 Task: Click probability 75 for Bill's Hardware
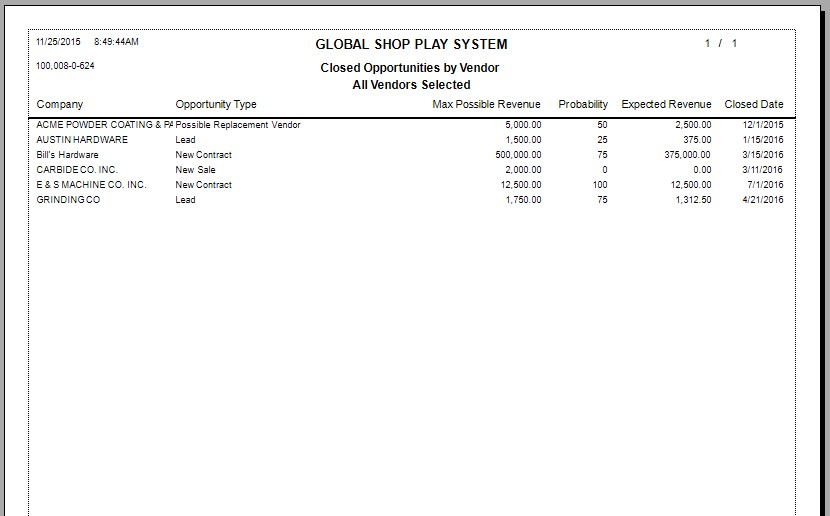602,155
